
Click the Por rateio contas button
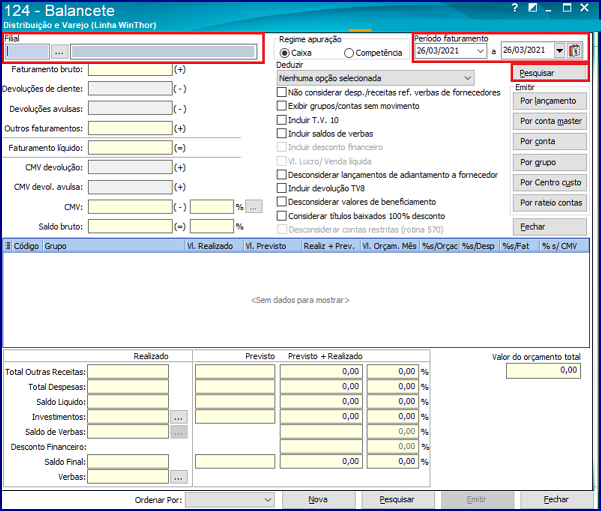coord(550,202)
